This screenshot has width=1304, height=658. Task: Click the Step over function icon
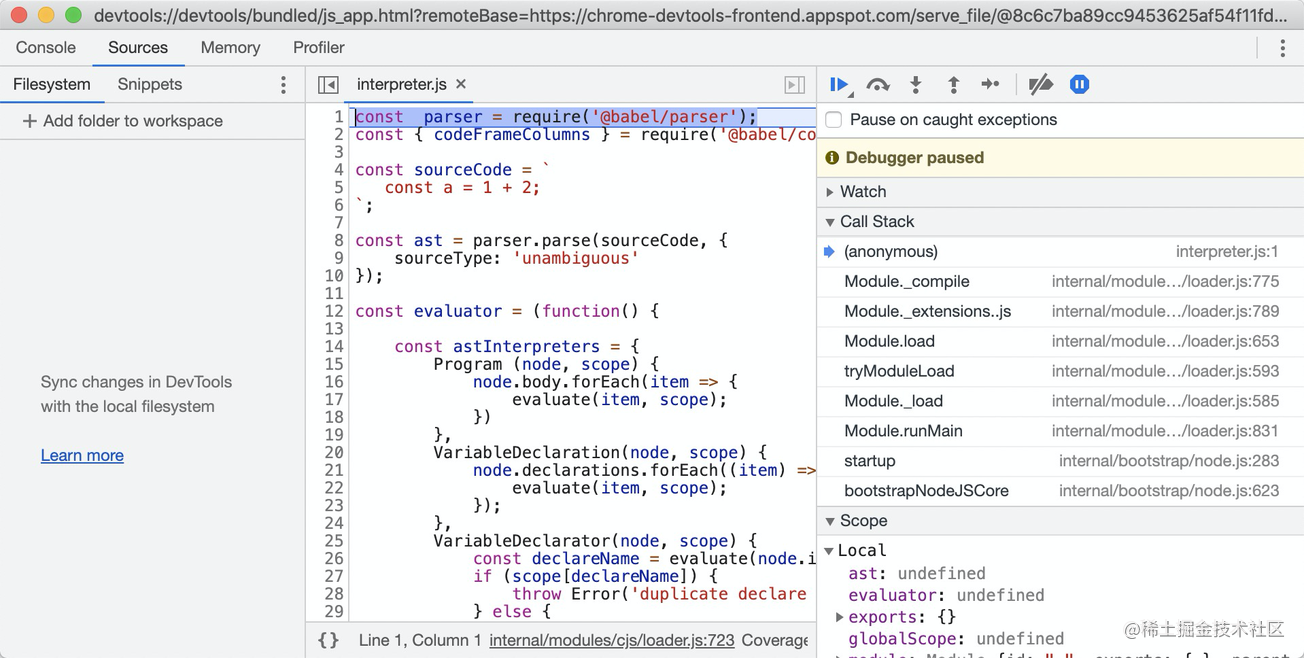point(877,85)
